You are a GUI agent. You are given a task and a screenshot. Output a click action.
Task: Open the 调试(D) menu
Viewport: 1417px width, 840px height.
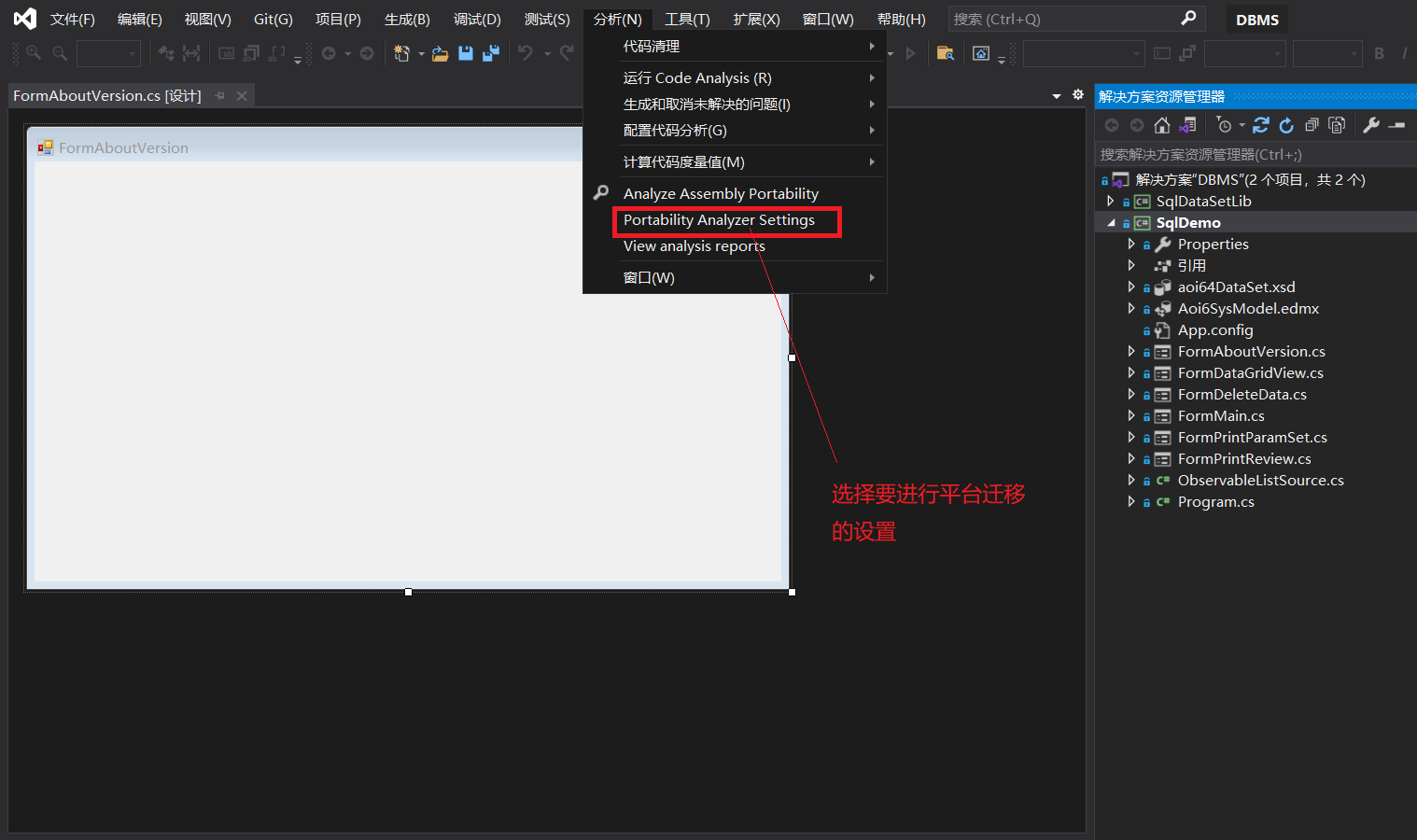tap(477, 19)
